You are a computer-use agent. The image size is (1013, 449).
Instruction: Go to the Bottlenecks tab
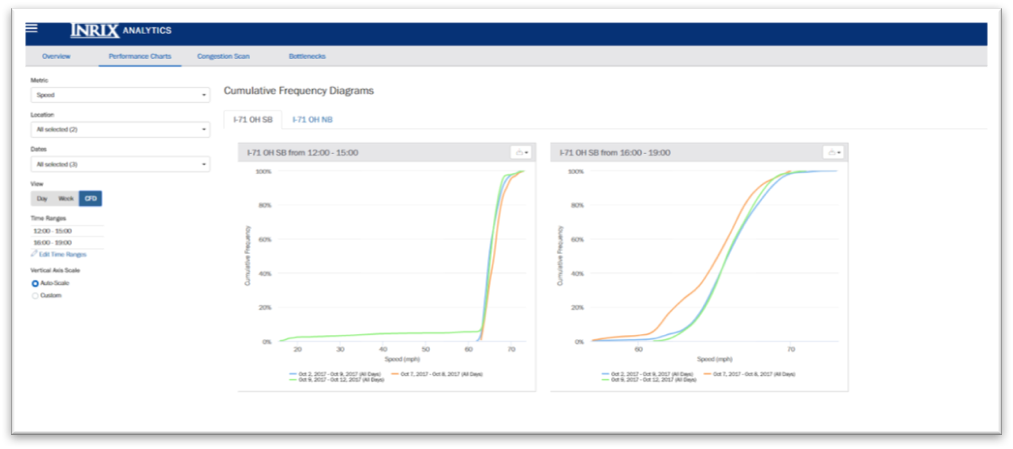307,56
